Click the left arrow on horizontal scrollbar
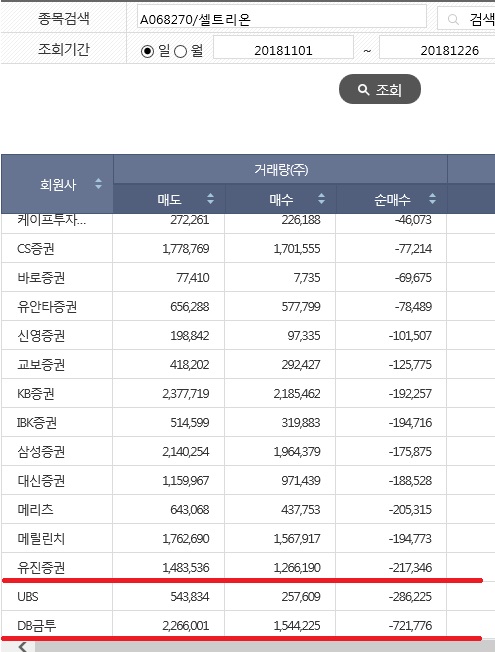Viewport: 495px width, 652px height. tap(22, 646)
